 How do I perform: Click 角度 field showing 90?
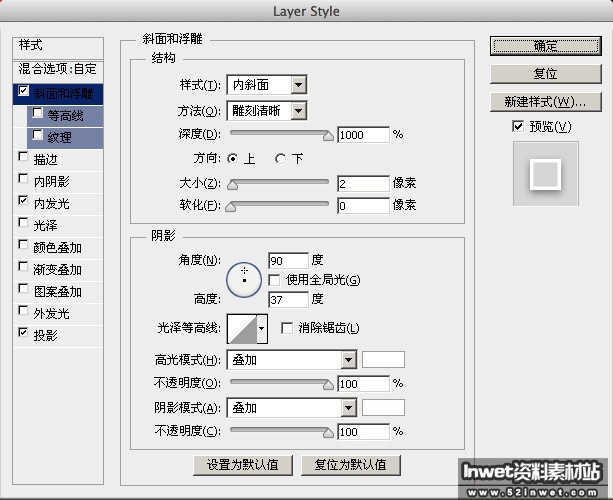(289, 261)
